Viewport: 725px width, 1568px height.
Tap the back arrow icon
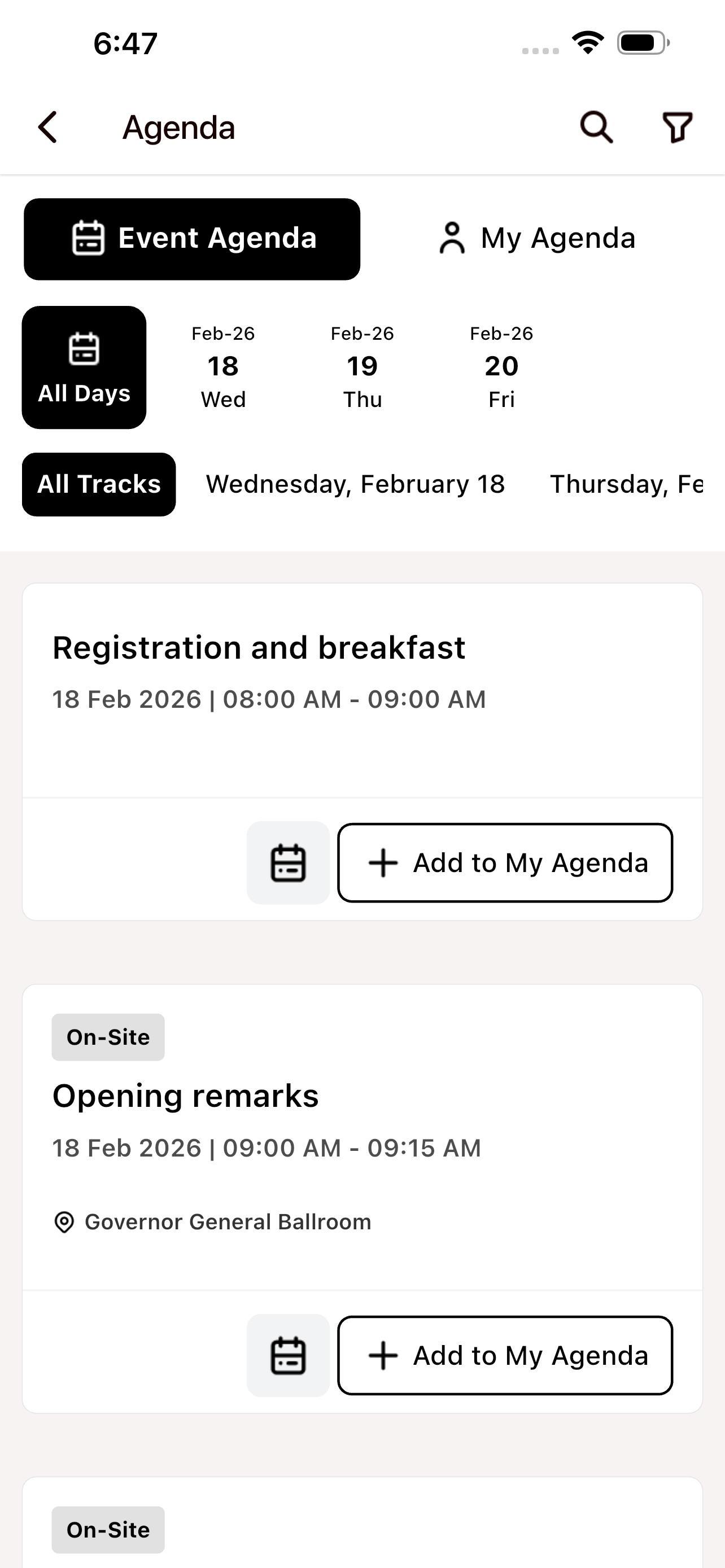click(x=48, y=127)
